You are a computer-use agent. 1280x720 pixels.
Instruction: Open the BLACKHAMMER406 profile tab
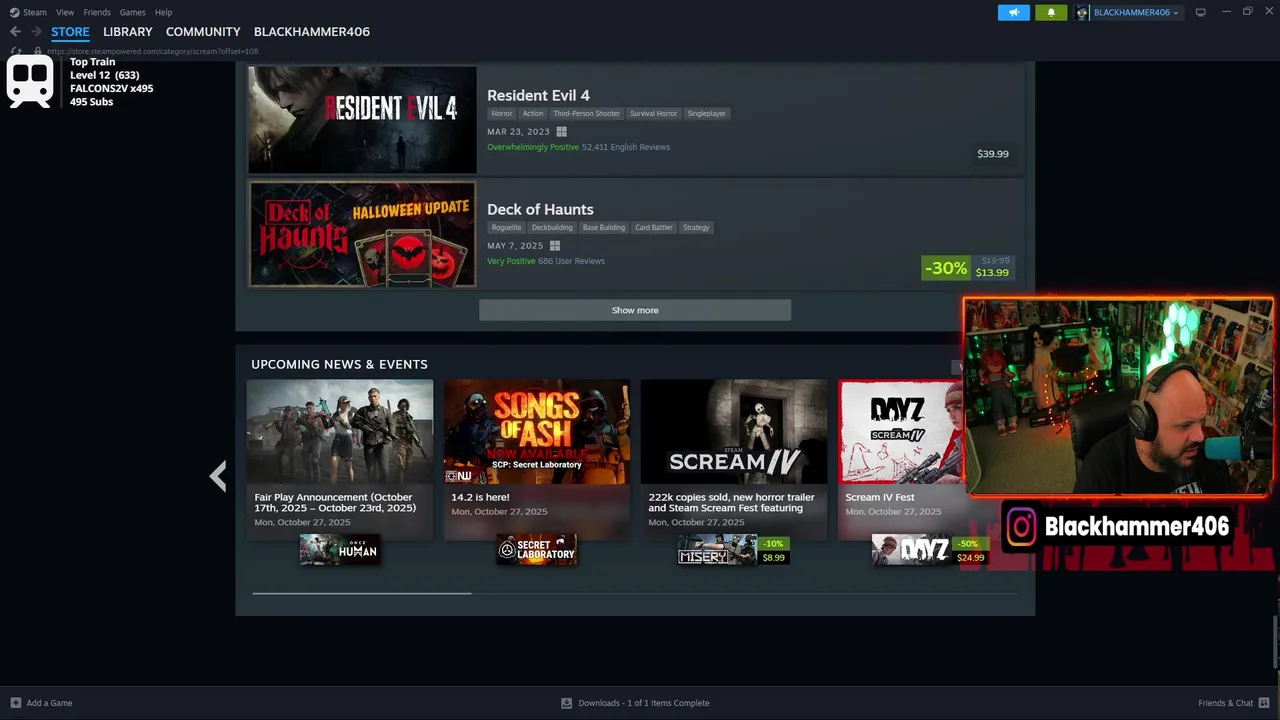click(312, 32)
